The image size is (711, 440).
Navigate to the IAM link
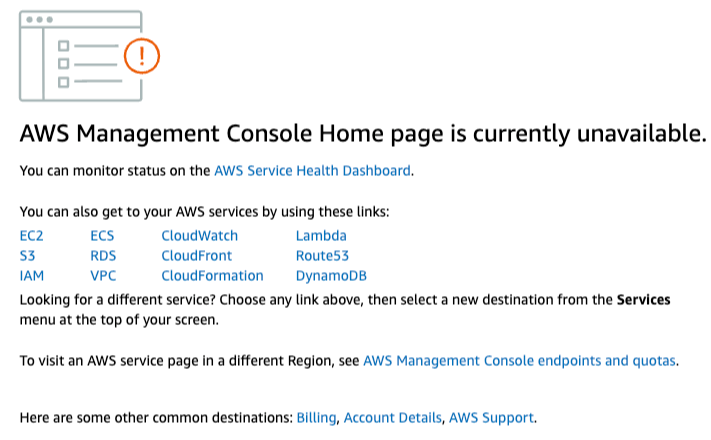tap(32, 276)
